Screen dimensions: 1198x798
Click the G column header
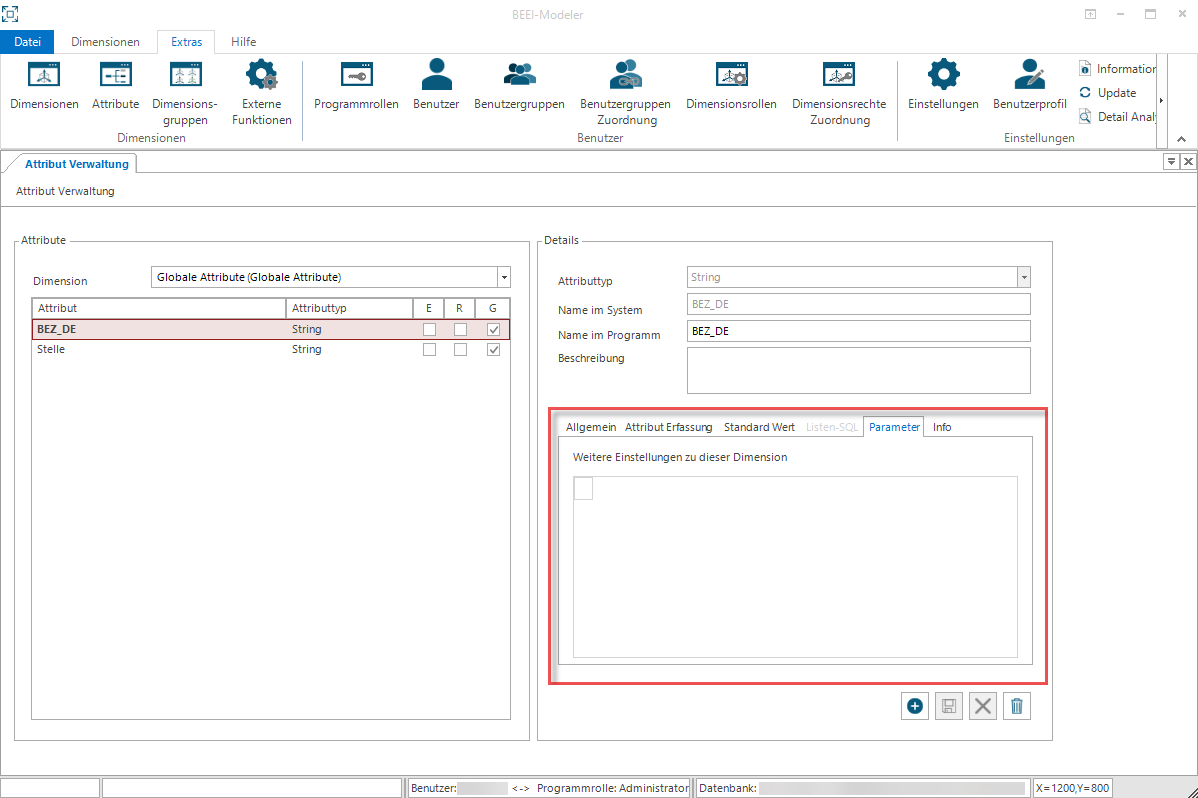point(493,308)
